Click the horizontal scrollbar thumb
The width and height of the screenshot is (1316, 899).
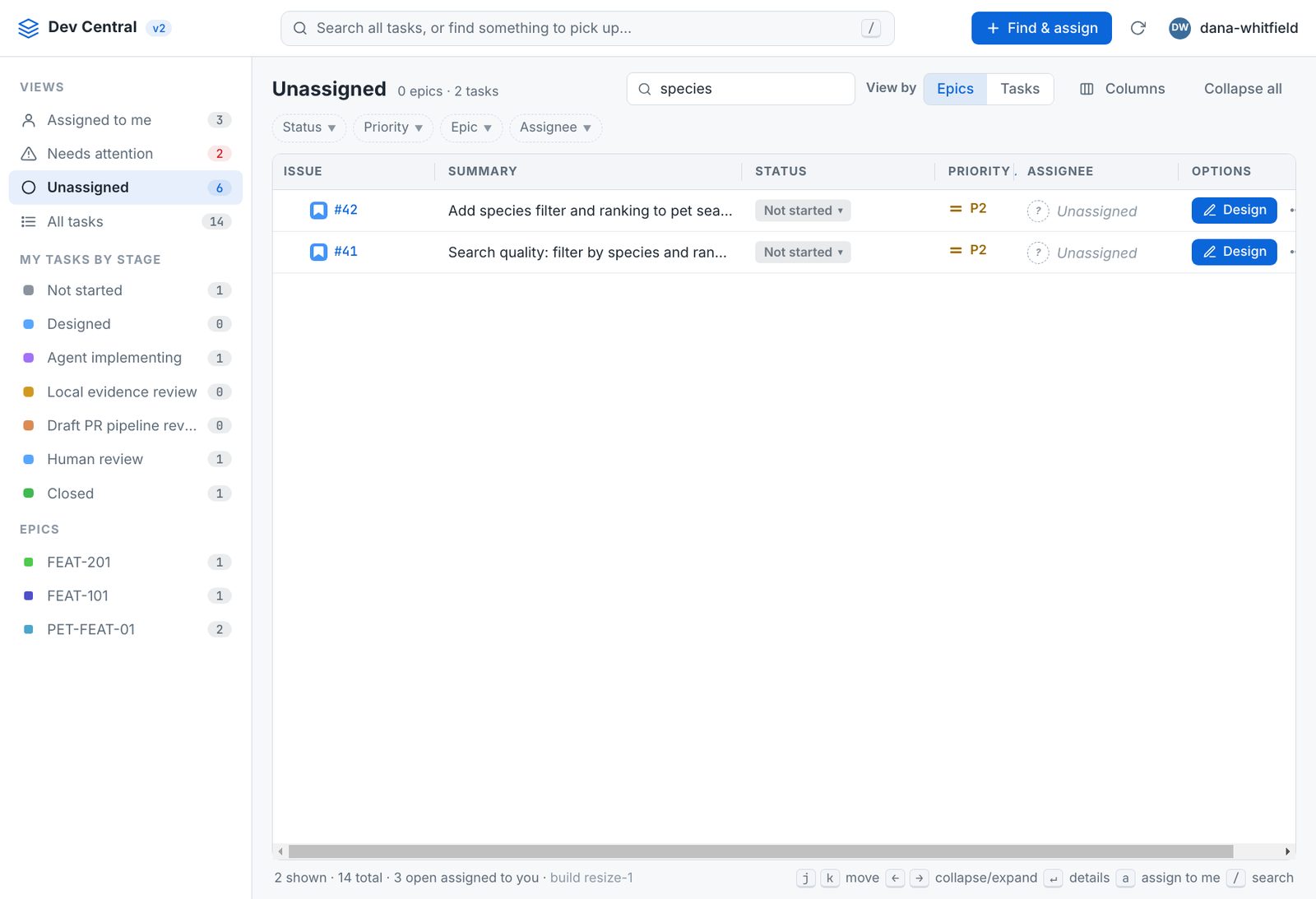761,851
